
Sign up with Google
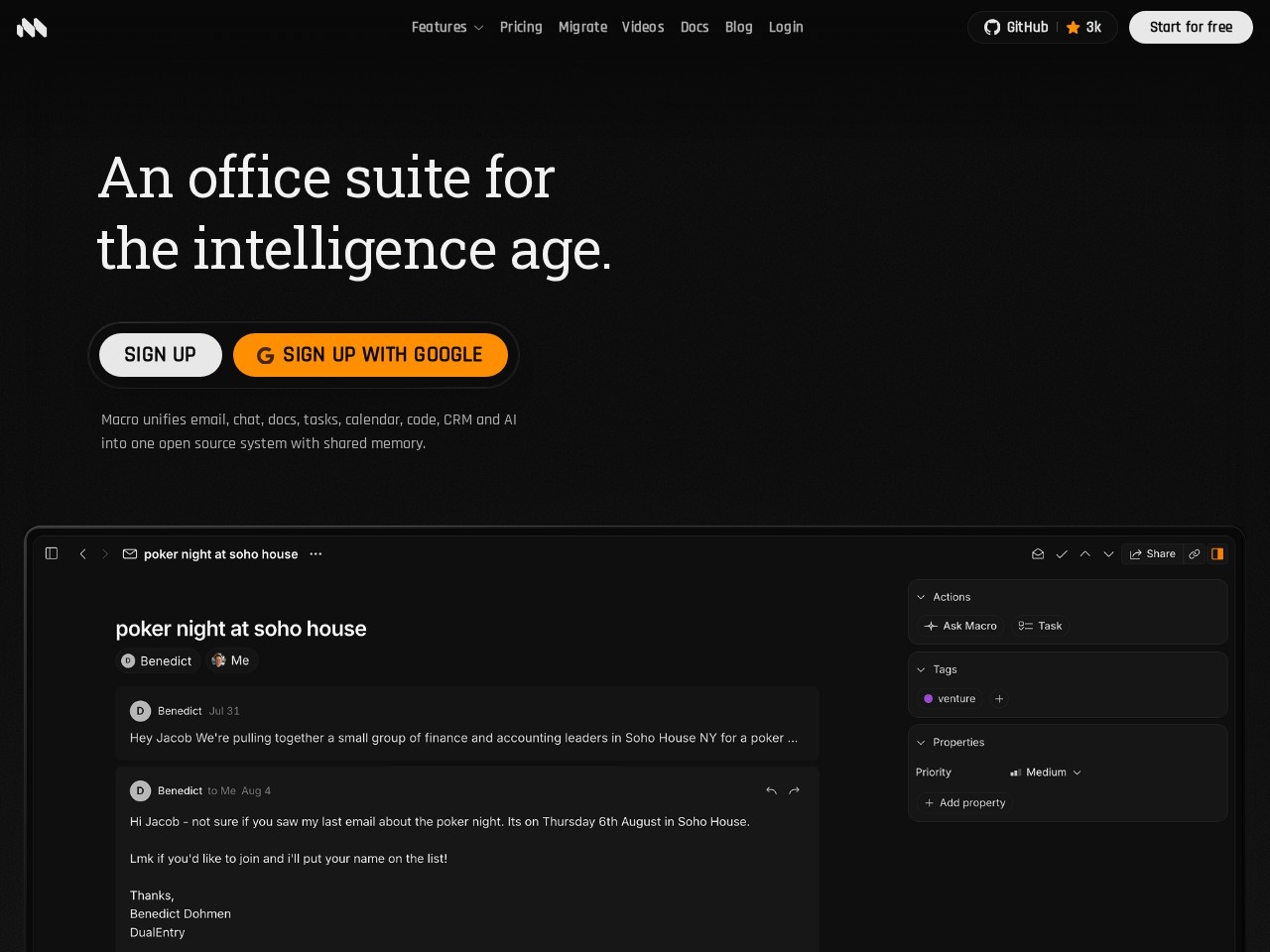pyautogui.click(x=370, y=355)
